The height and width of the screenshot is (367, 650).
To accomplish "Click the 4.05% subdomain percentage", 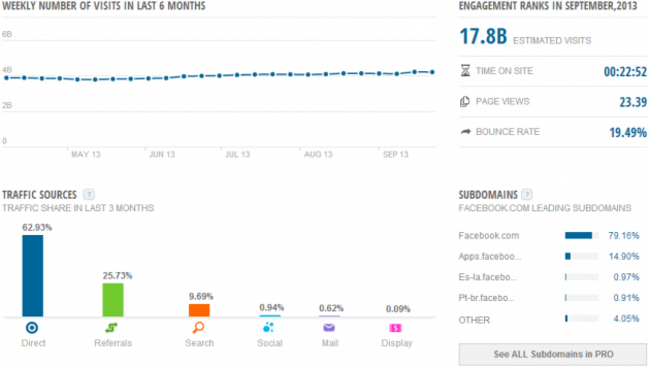I will pyautogui.click(x=626, y=318).
